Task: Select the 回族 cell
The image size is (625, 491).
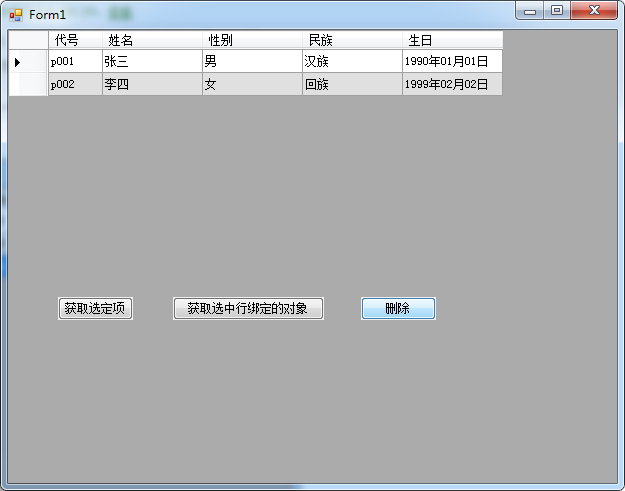Action: 352,84
